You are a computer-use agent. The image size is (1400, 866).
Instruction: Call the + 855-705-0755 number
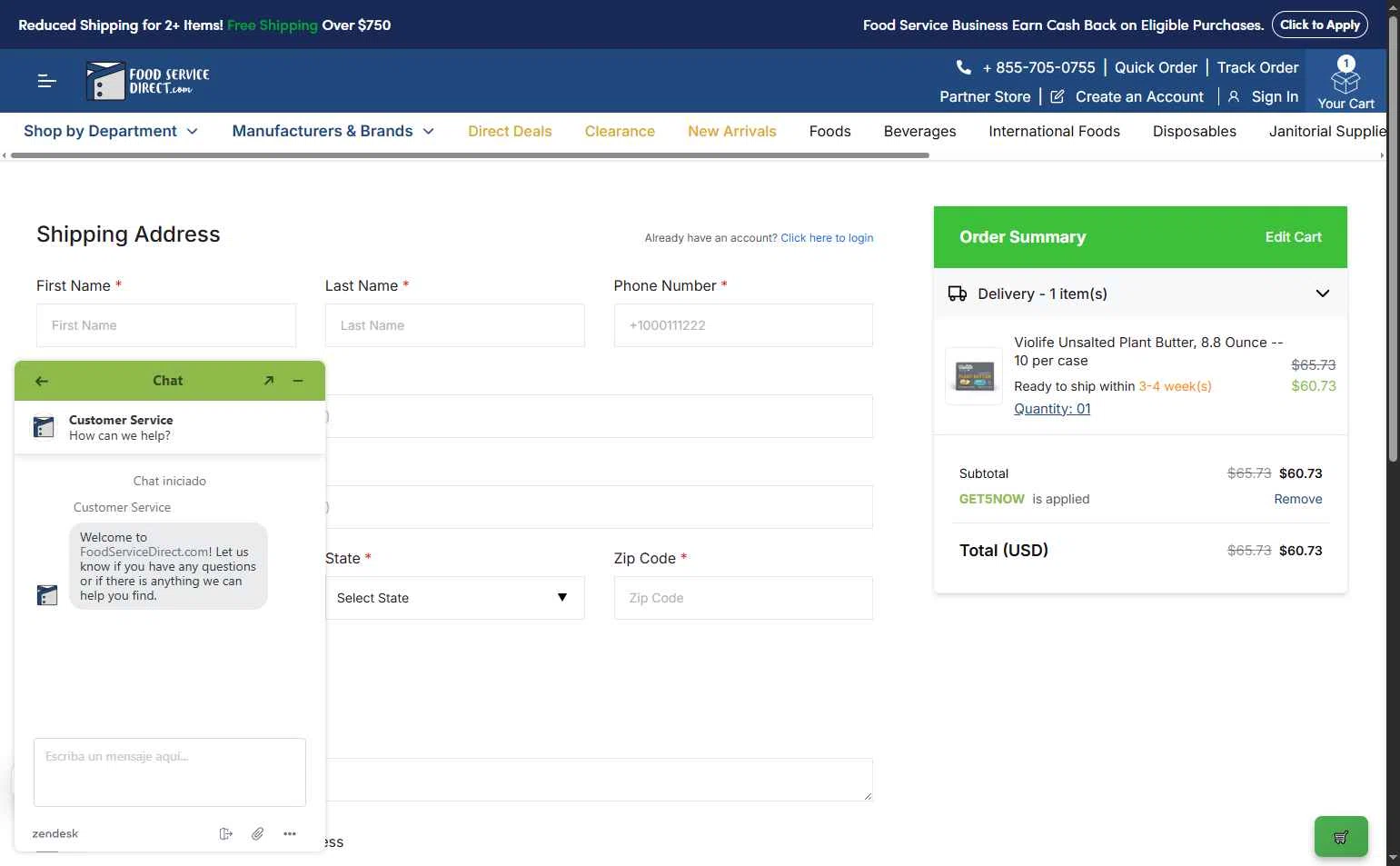pyautogui.click(x=1038, y=67)
